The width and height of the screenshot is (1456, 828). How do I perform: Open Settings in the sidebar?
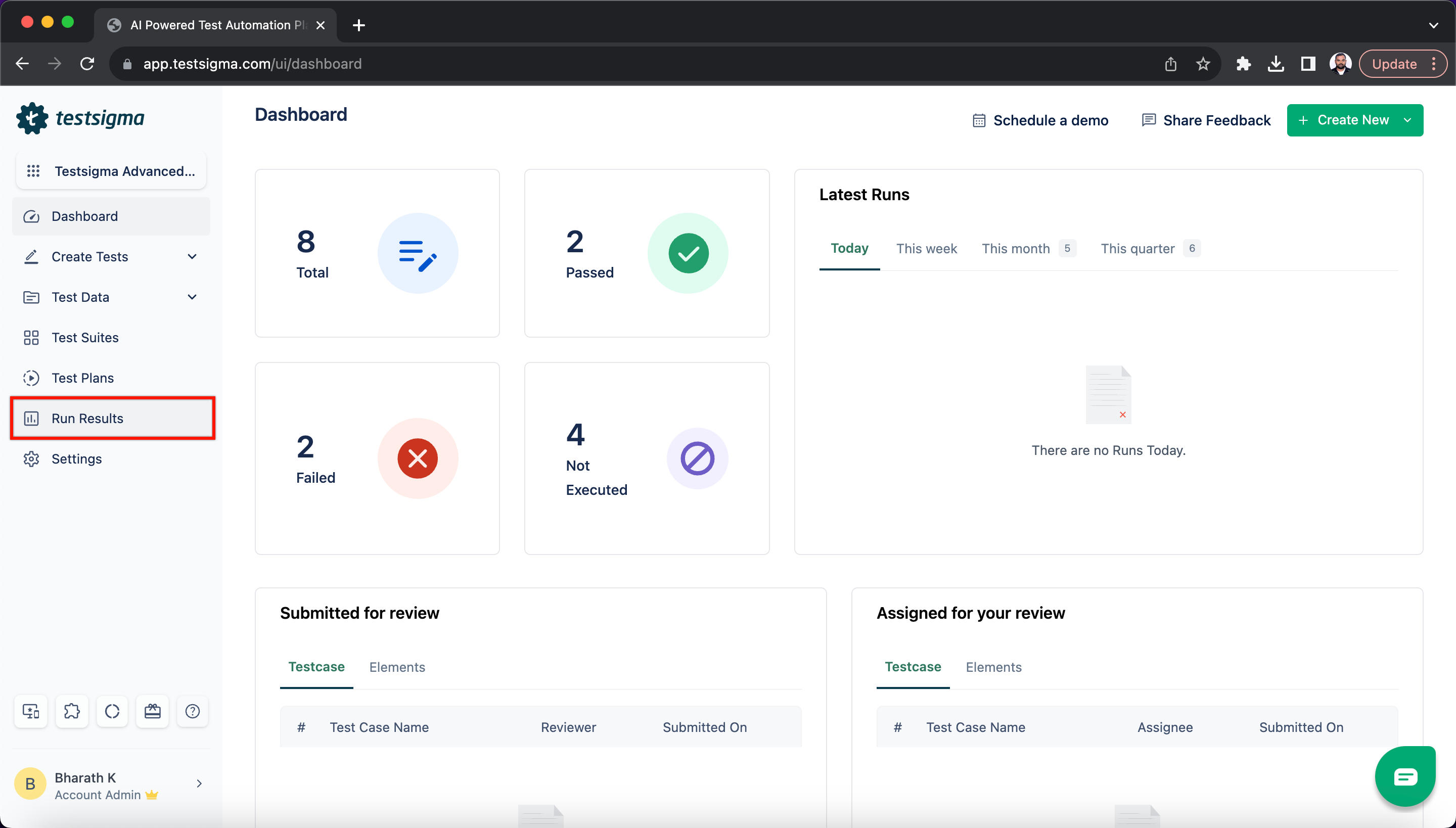111,458
